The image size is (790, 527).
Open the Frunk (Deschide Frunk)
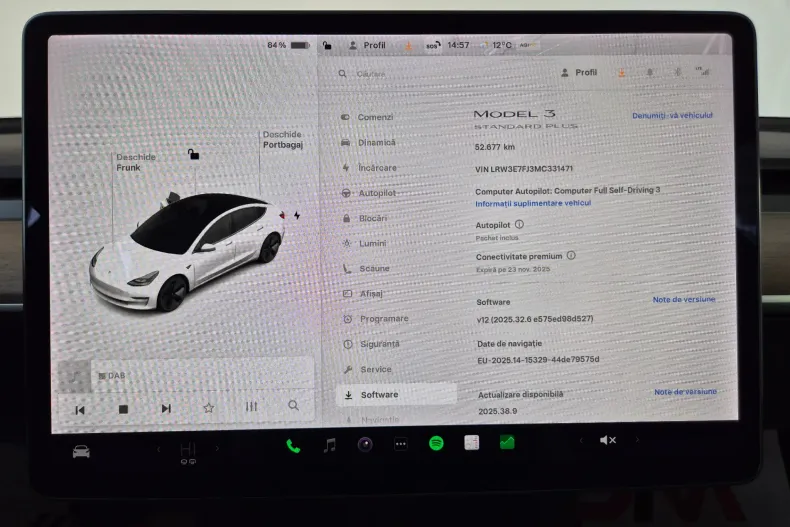pyautogui.click(x=136, y=162)
